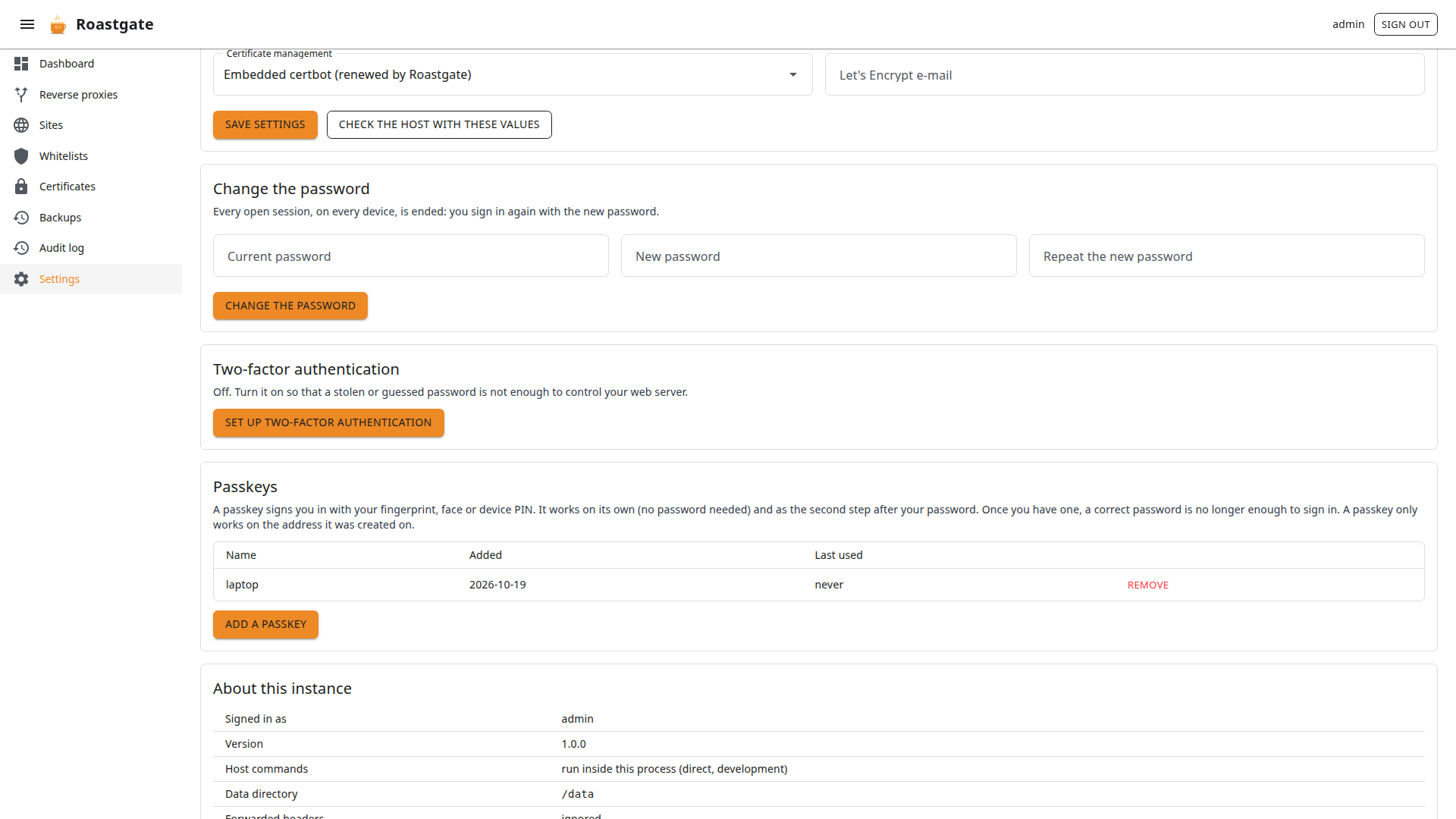Click Change the Password button
1456x819 pixels.
[290, 306]
